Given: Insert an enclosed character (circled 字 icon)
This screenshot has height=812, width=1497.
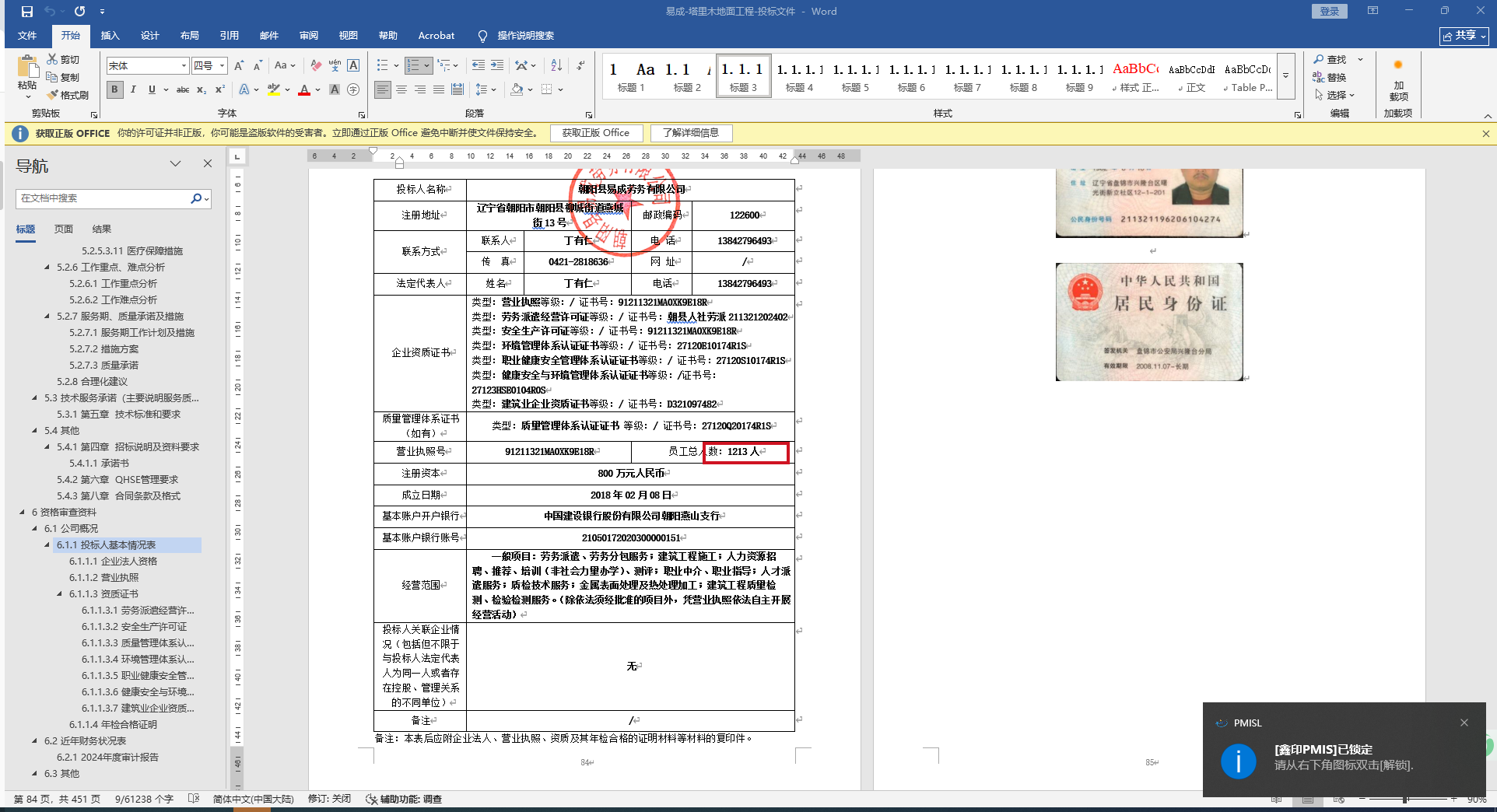Looking at the screenshot, I should coord(353,89).
